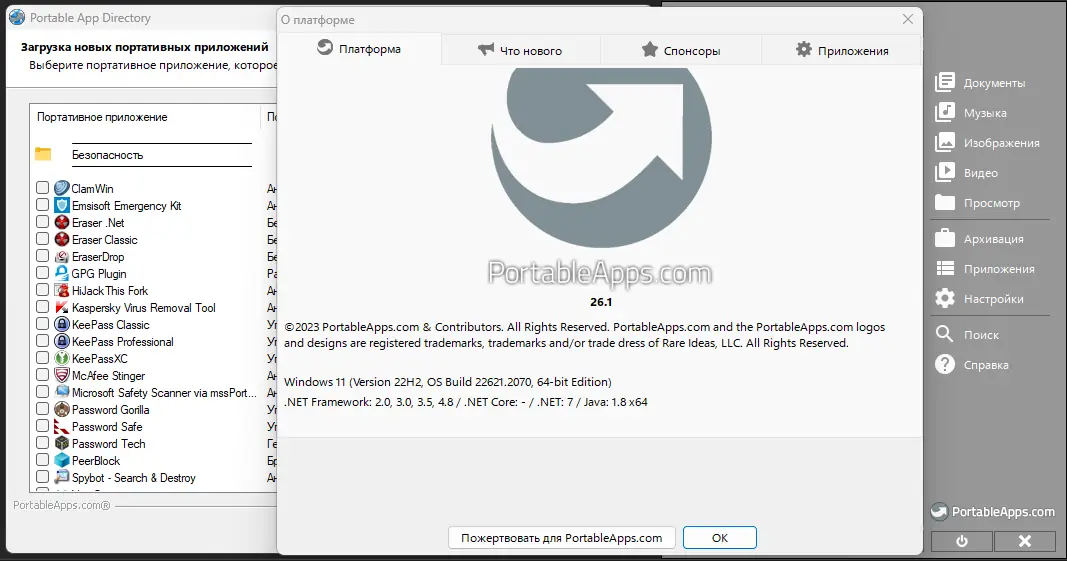Check the HiJackThis Fork checkbox

(x=42, y=289)
